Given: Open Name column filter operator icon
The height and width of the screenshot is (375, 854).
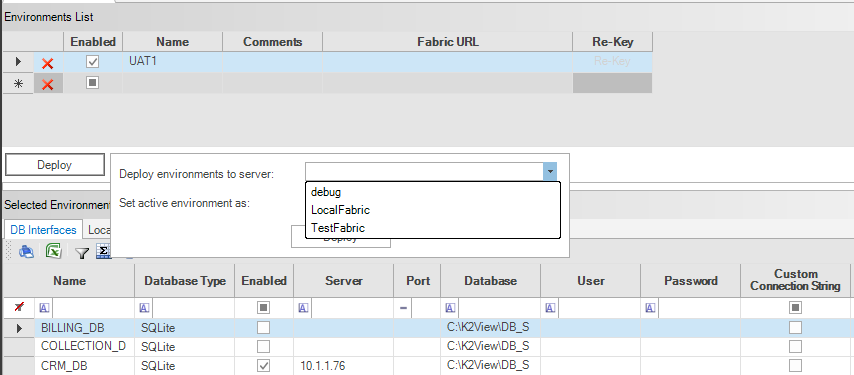Looking at the screenshot, I should tap(44, 308).
